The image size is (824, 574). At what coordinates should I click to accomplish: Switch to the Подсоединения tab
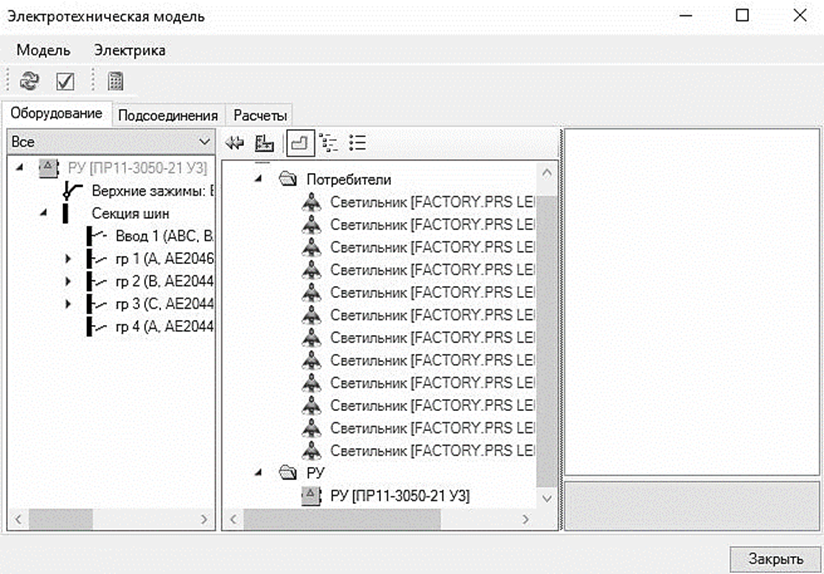coord(167,115)
